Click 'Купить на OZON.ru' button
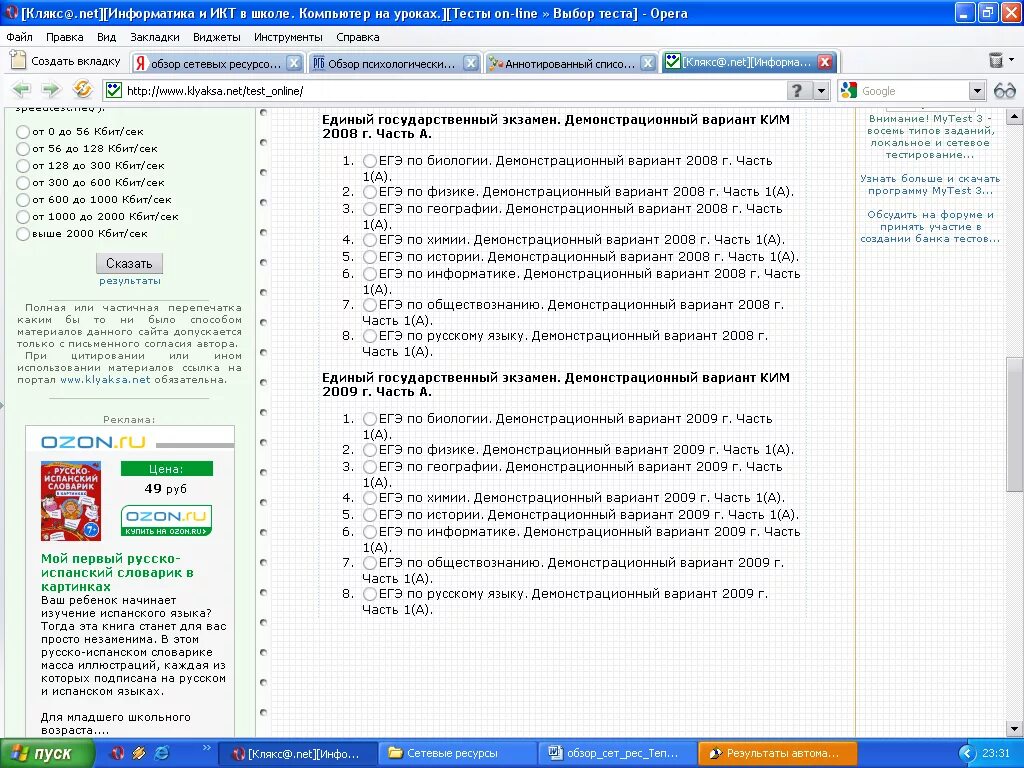The height and width of the screenshot is (768, 1024). 167,520
